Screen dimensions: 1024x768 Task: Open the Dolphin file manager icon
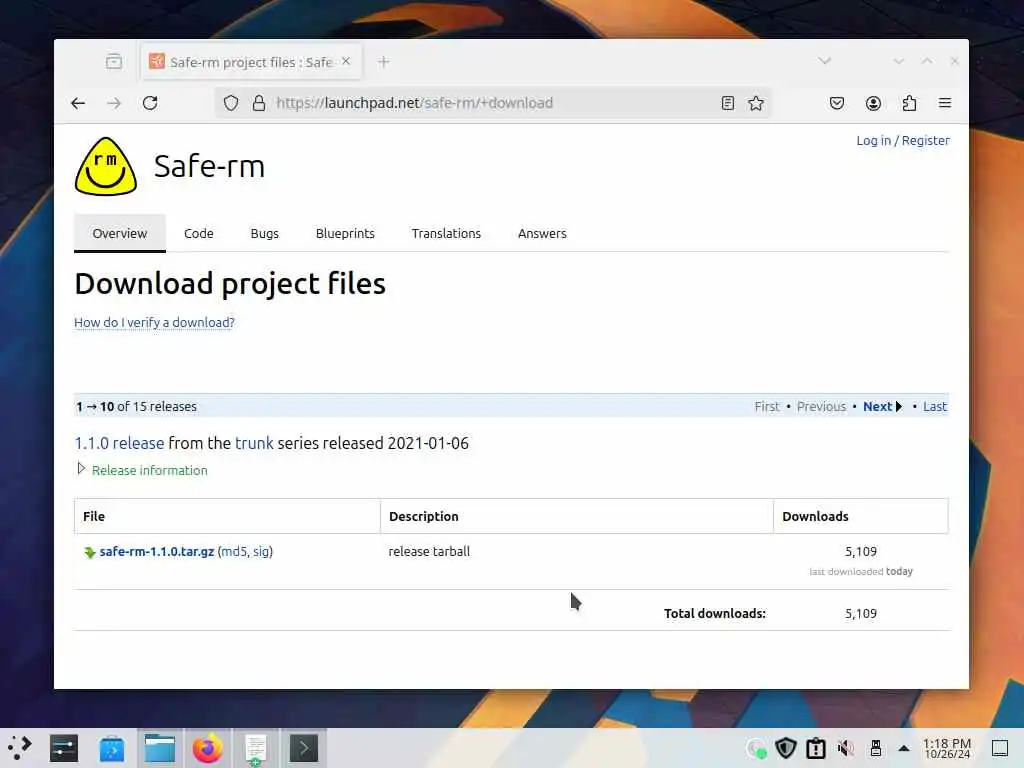click(160, 748)
